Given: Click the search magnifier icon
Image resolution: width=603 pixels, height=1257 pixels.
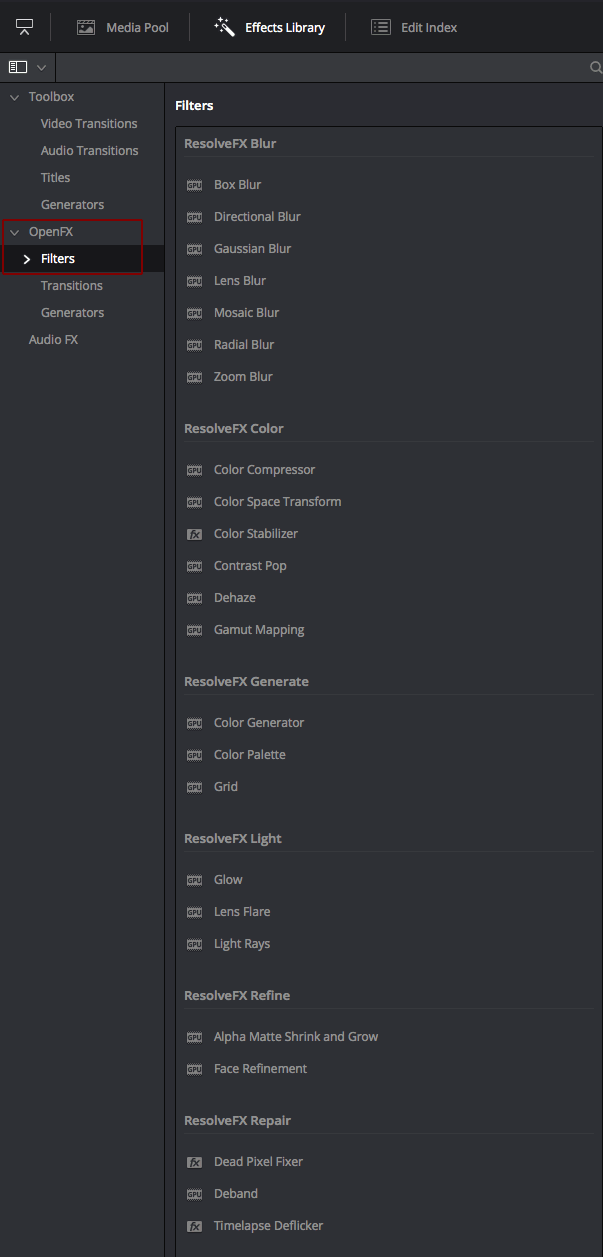Looking at the screenshot, I should pos(596,68).
